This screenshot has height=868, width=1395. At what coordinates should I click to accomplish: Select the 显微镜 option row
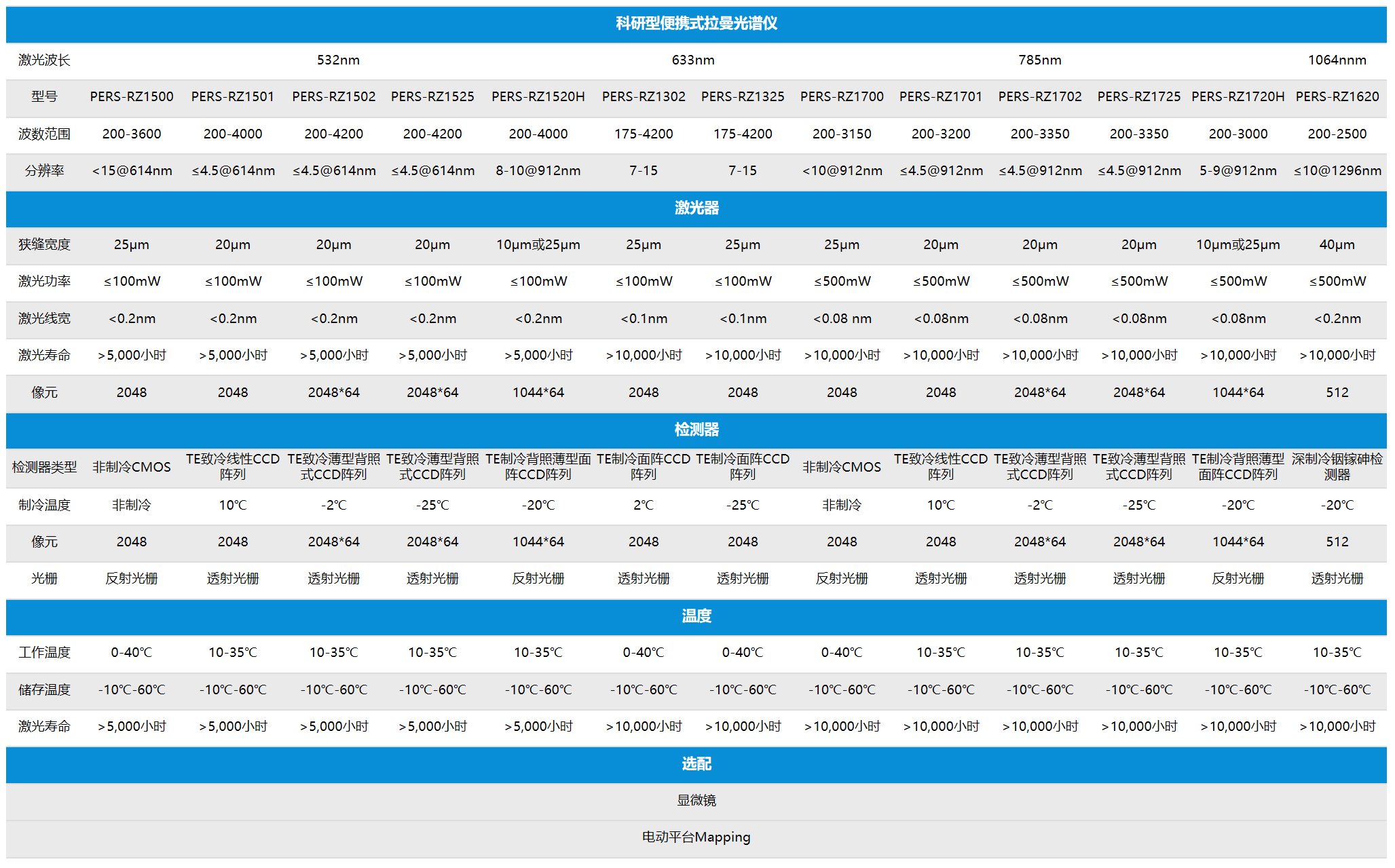696,801
